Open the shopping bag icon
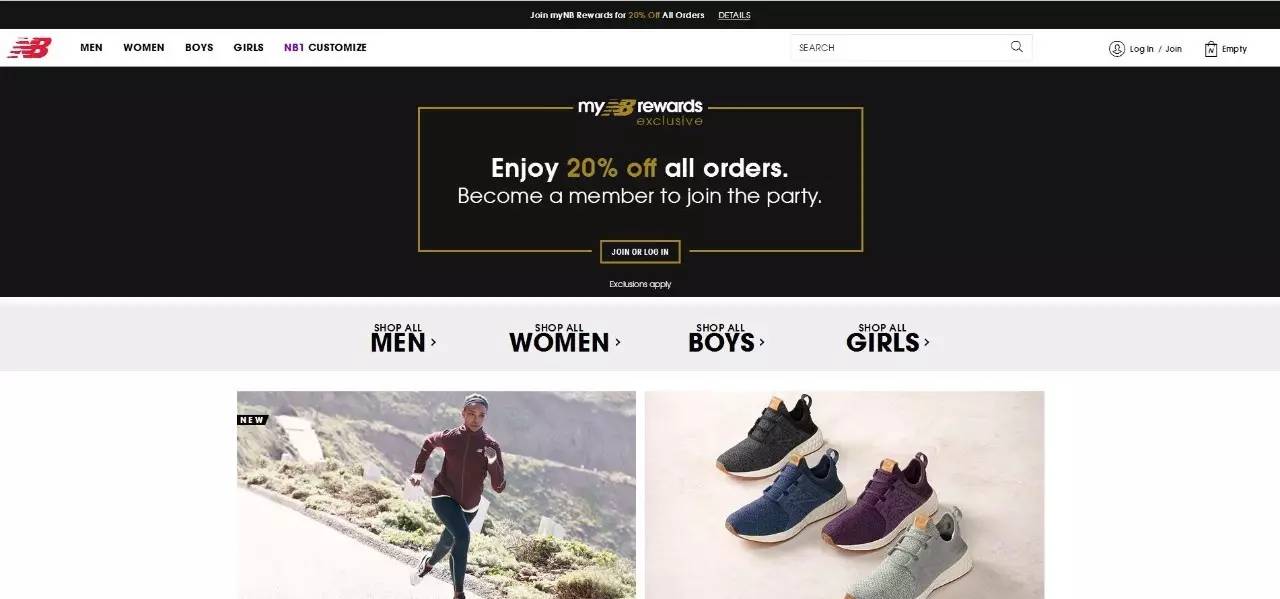This screenshot has width=1280, height=599. pyautogui.click(x=1211, y=48)
